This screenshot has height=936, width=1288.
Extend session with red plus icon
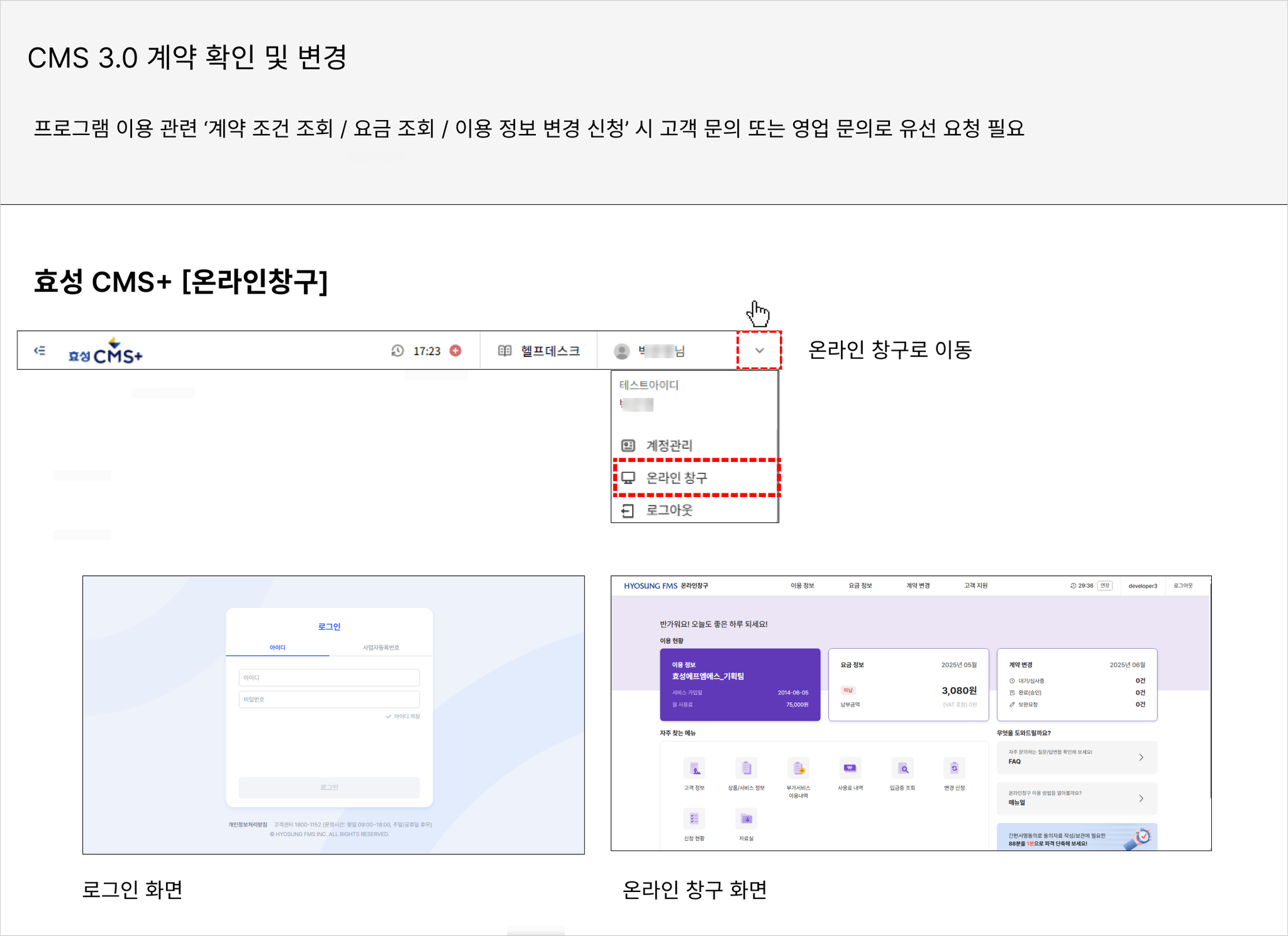(x=455, y=351)
